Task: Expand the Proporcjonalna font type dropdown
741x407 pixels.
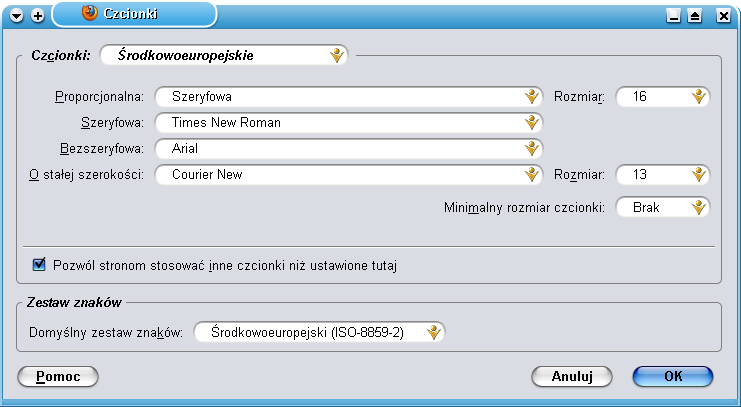Action: tap(348, 97)
